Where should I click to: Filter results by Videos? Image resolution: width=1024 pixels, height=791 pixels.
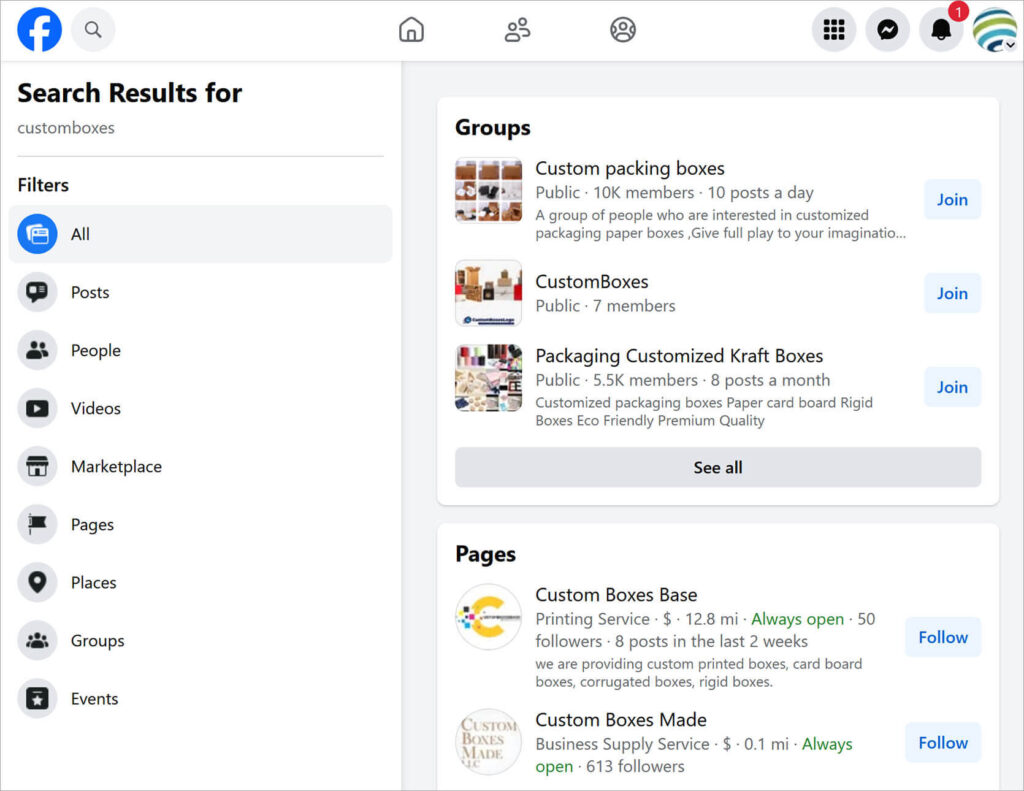[95, 408]
